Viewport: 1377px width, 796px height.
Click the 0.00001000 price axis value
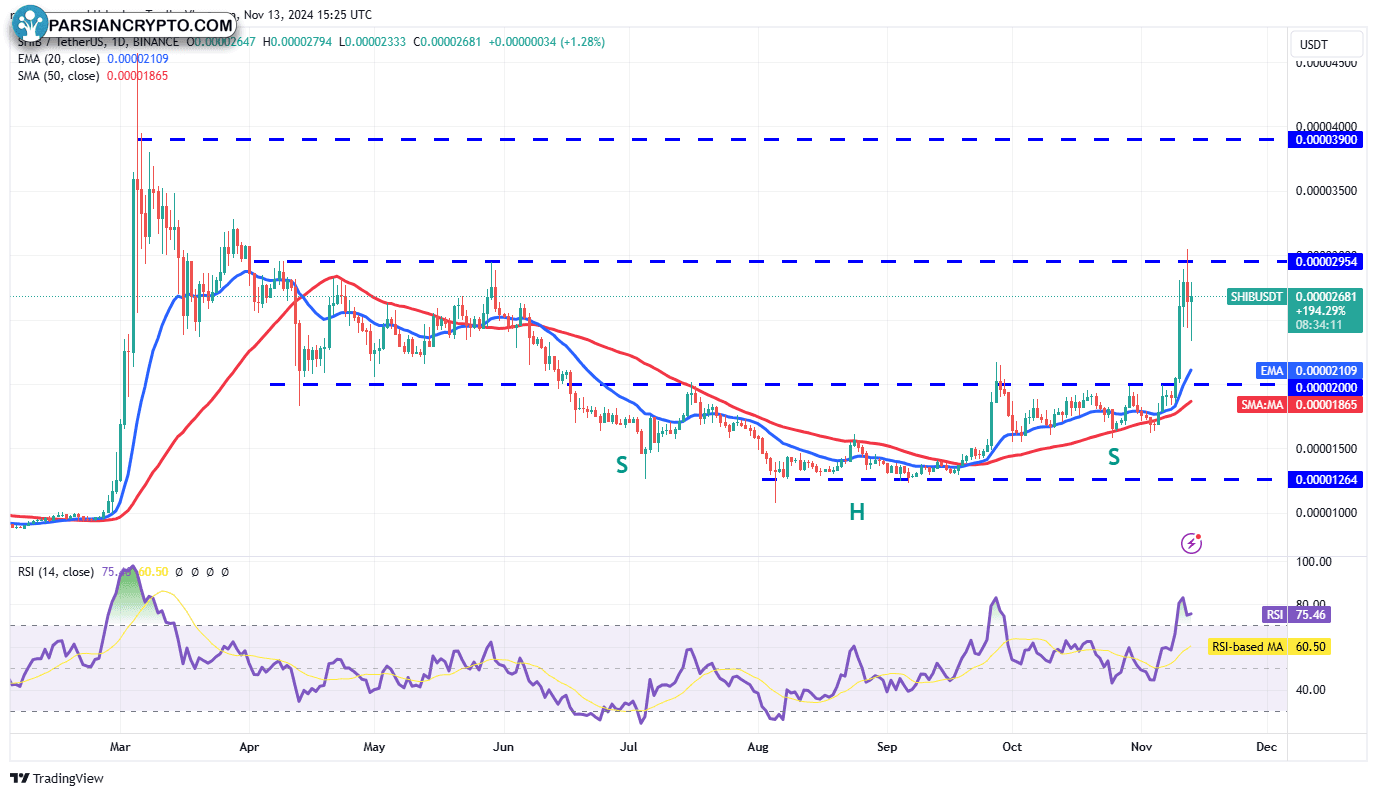click(1328, 513)
